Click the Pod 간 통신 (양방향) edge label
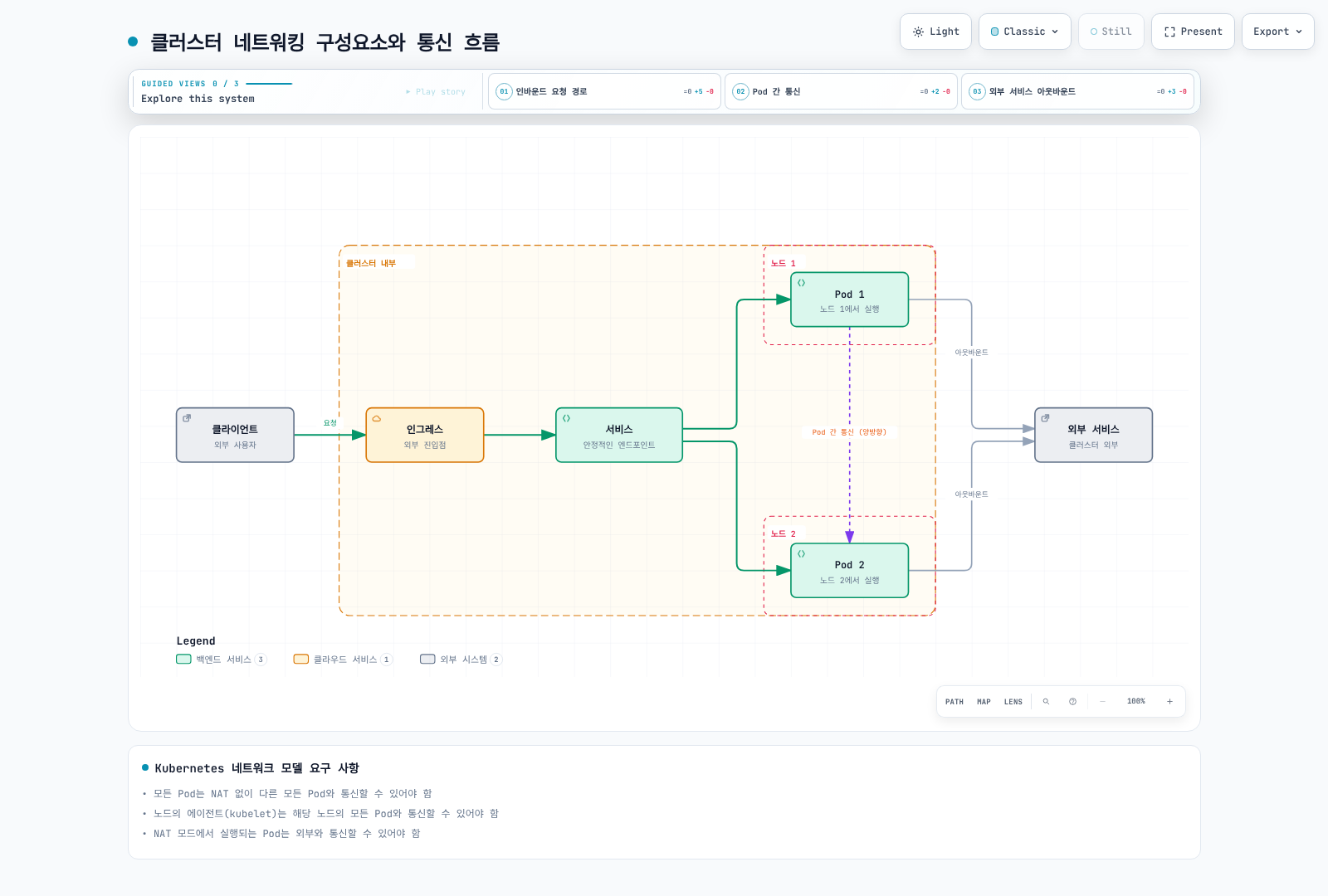The width and height of the screenshot is (1328, 896). coord(849,432)
